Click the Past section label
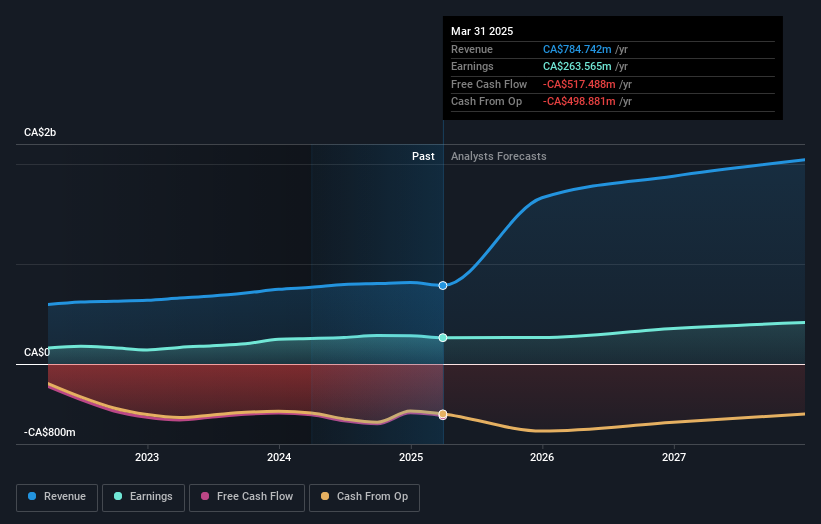 coord(423,156)
